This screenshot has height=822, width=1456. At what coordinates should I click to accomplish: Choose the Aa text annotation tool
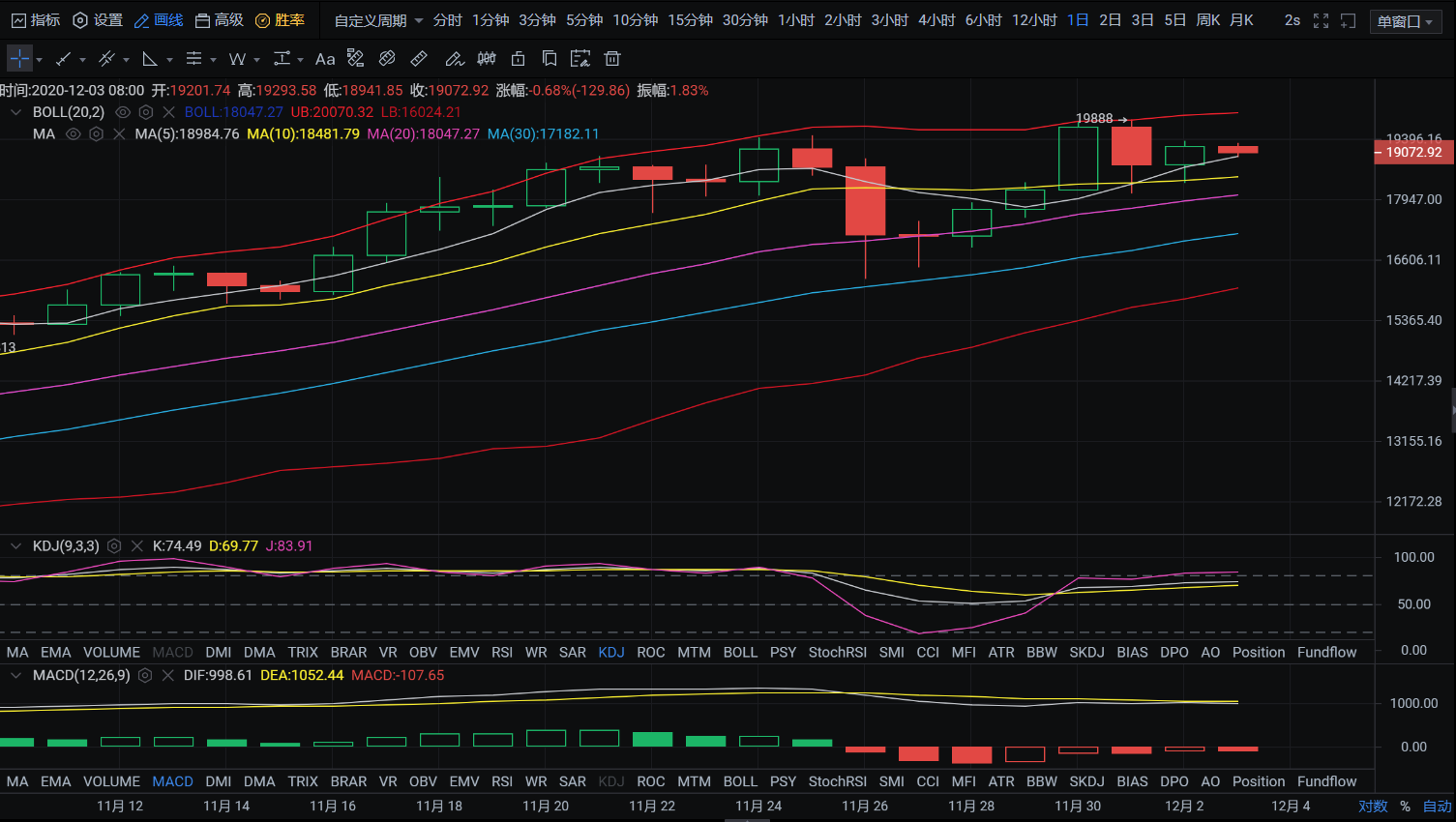click(325, 59)
